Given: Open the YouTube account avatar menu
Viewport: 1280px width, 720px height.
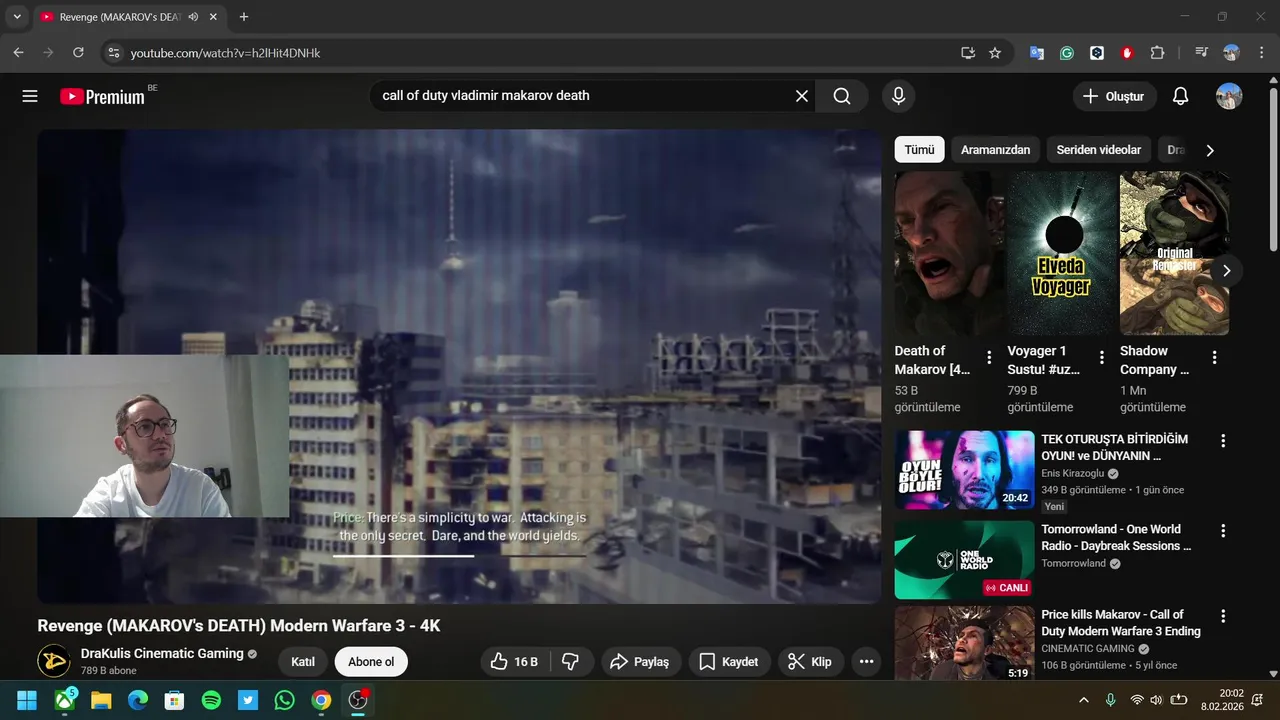Looking at the screenshot, I should [x=1229, y=96].
